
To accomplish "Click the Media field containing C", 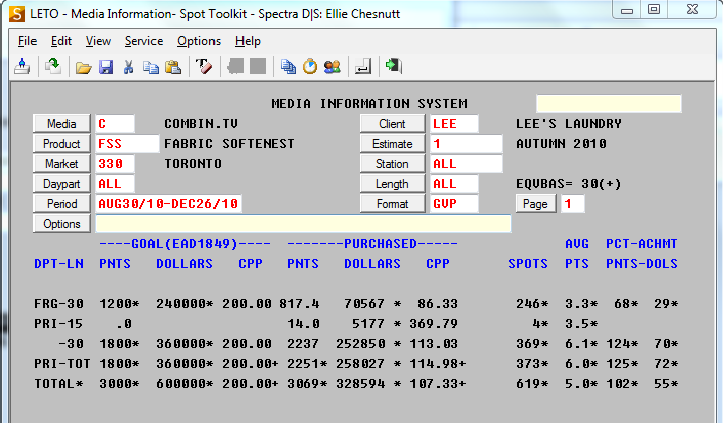I will point(115,124).
